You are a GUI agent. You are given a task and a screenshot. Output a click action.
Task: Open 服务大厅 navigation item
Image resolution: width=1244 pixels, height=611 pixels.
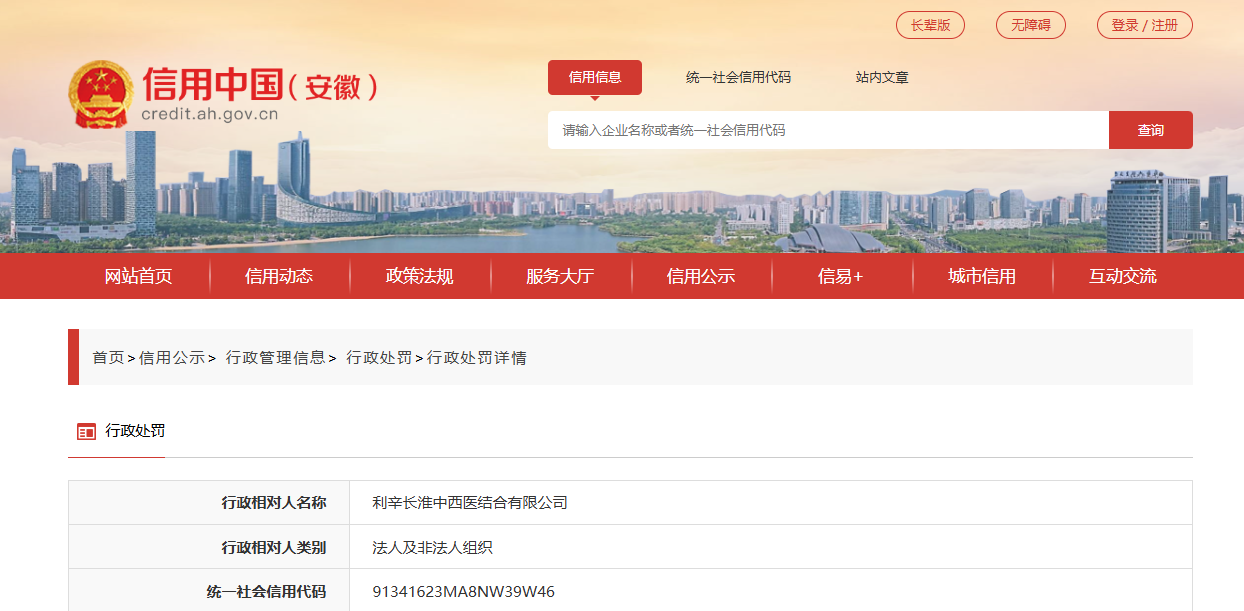[560, 276]
